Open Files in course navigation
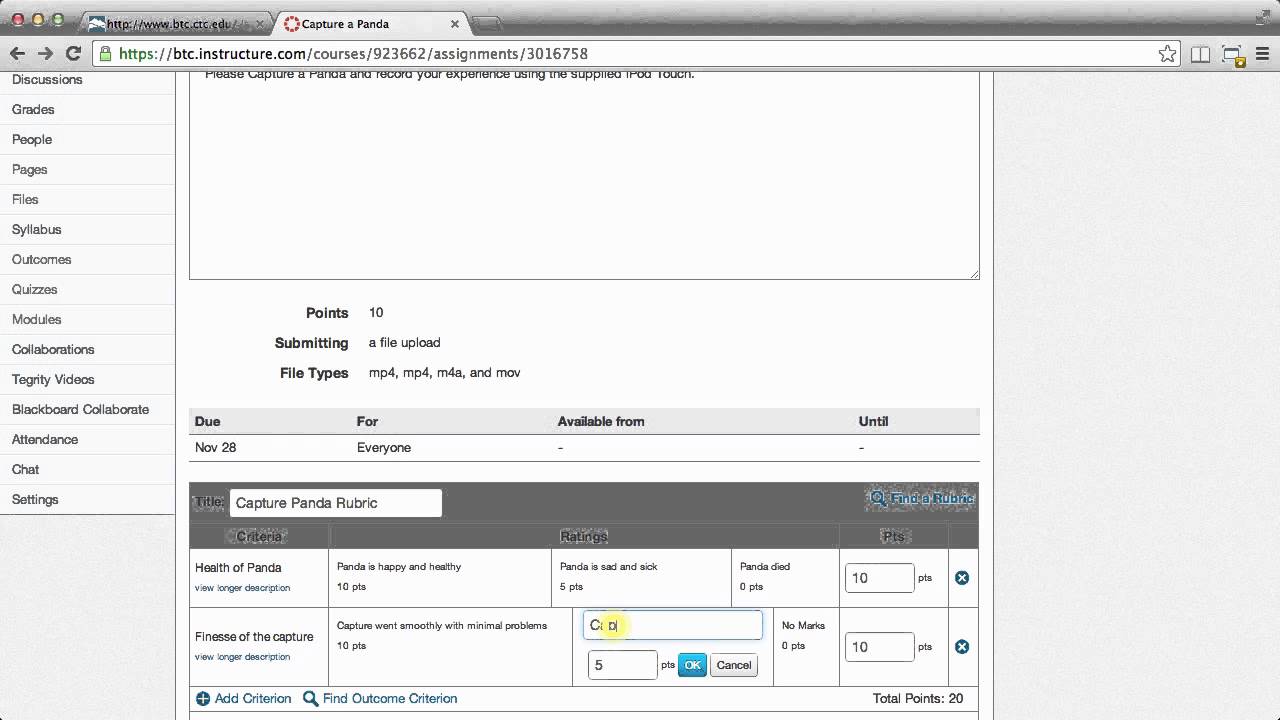 [x=25, y=199]
